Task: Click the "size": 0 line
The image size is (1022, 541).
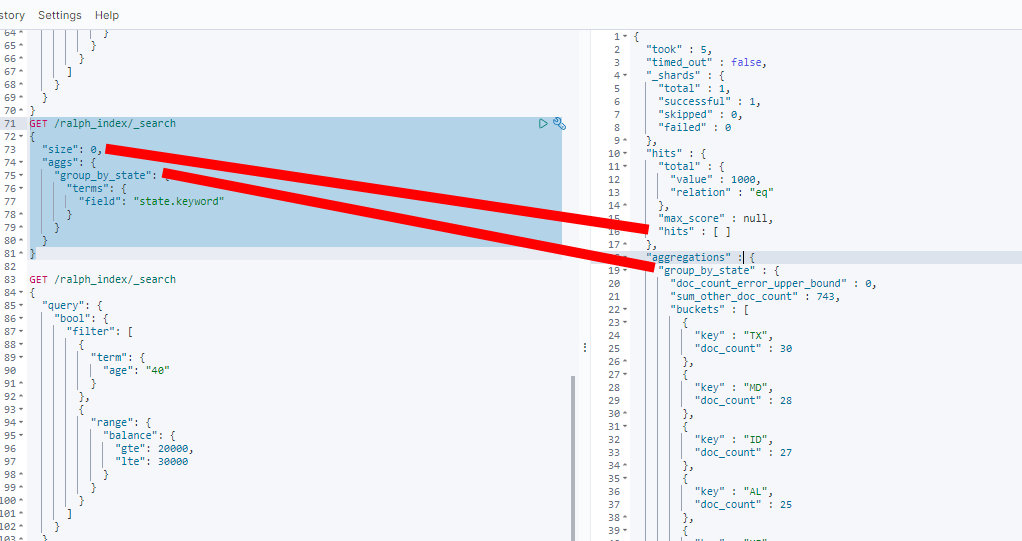Action: point(72,149)
